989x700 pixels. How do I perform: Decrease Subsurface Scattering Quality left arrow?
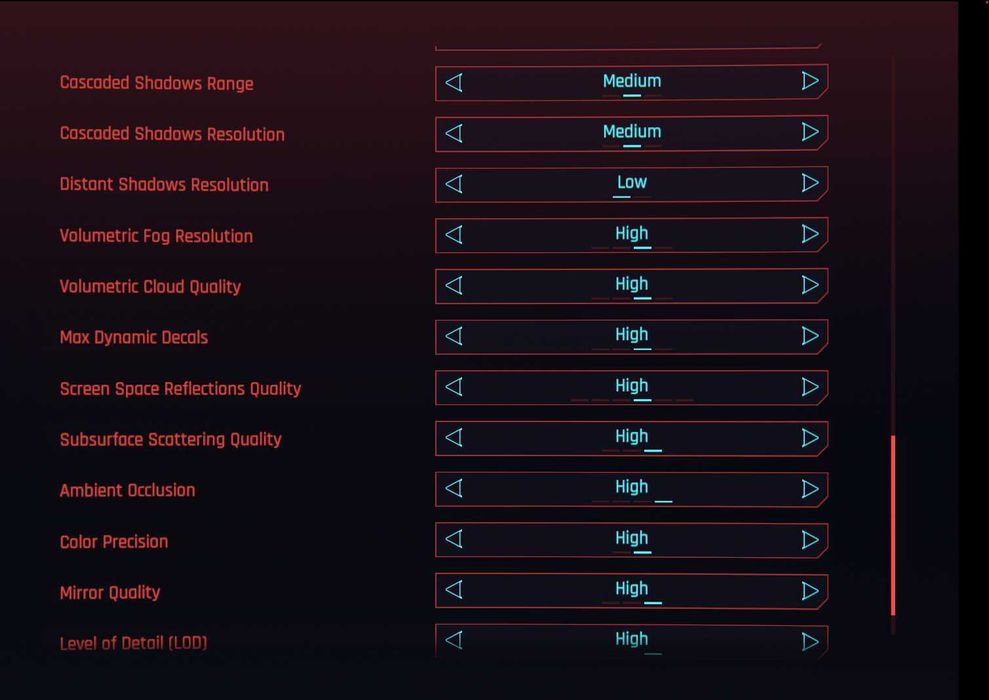454,438
